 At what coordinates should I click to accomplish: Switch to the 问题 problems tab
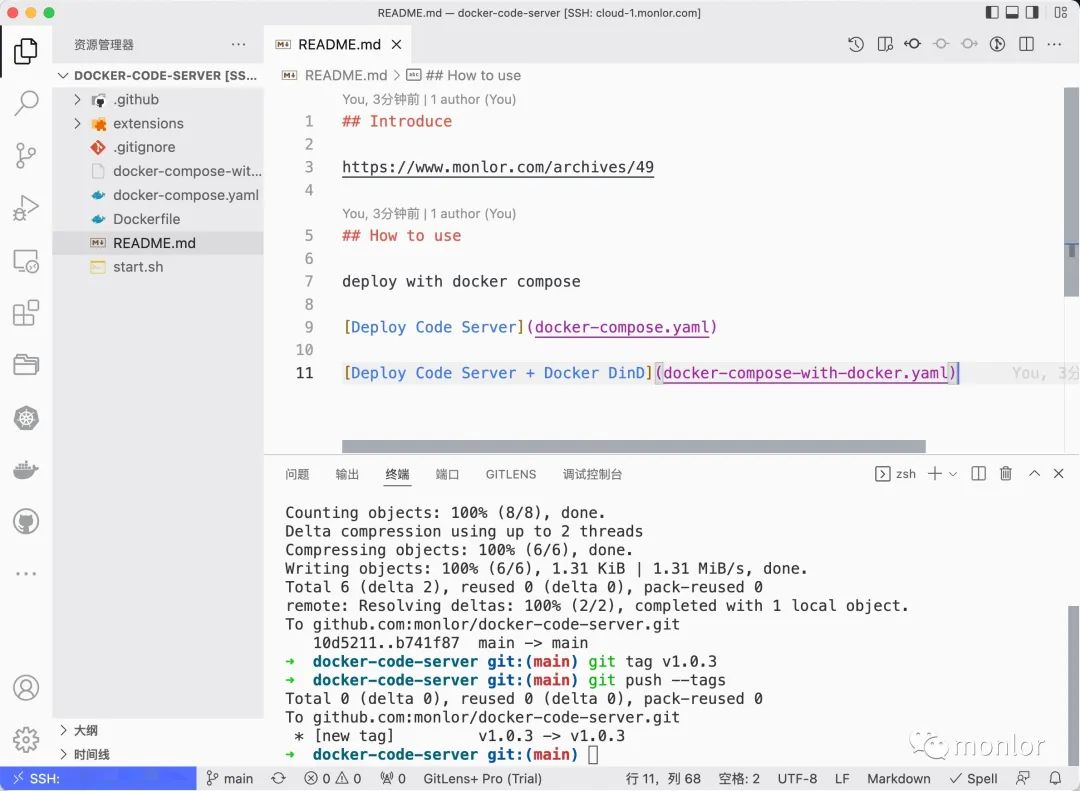click(x=297, y=474)
